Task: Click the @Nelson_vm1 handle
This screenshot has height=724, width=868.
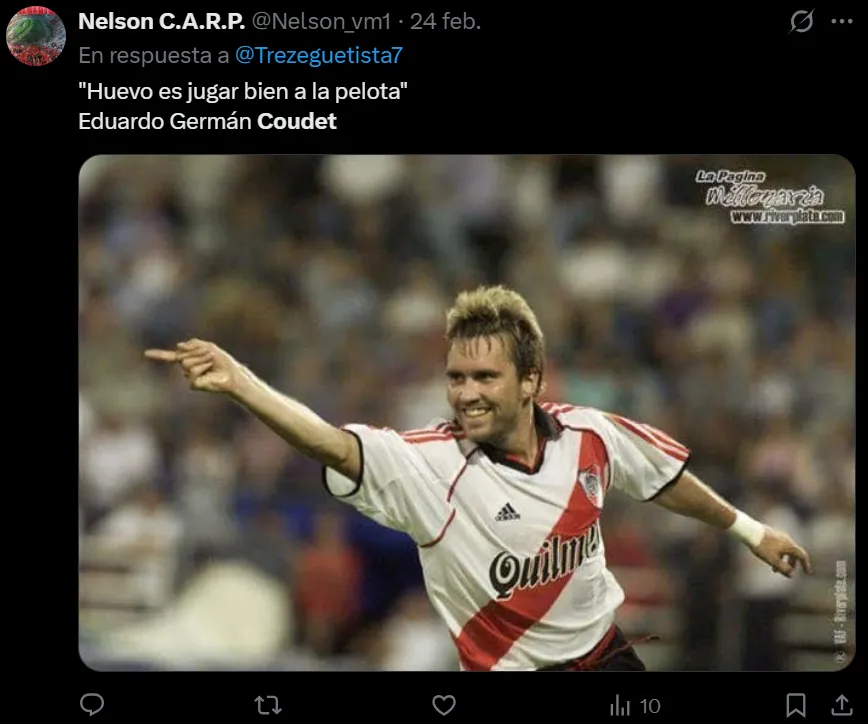Action: click(321, 22)
